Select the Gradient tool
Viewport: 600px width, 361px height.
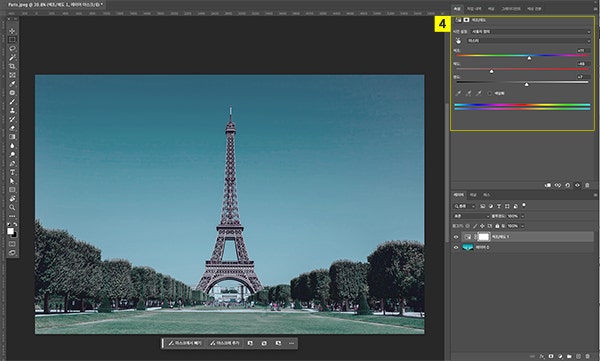point(12,137)
